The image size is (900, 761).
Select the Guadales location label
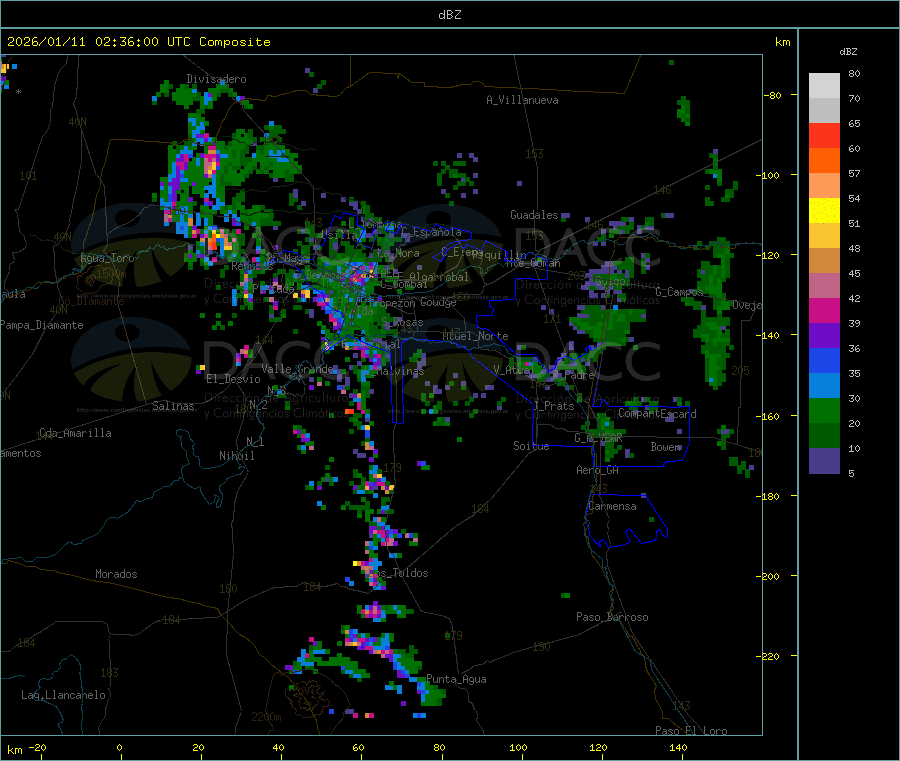click(x=534, y=215)
